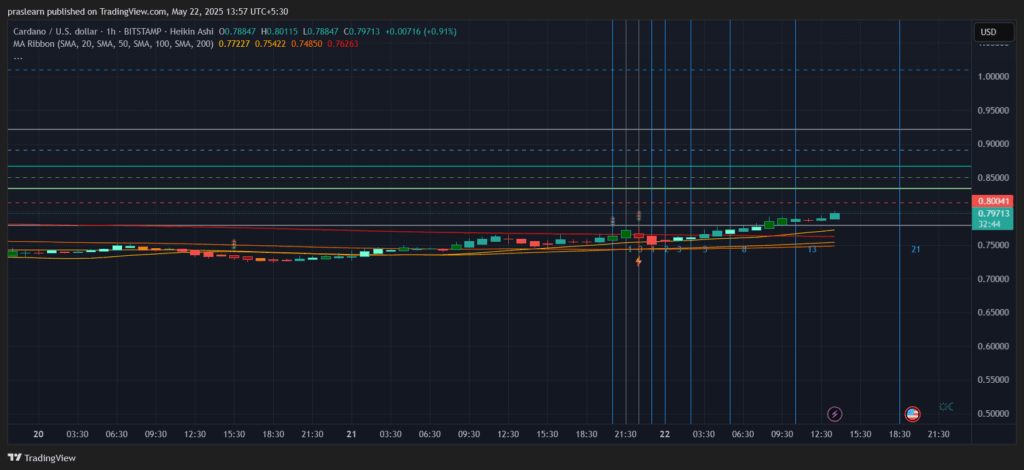The height and width of the screenshot is (470, 1024).
Task: Select the MA Ribbon indicator legend
Action: point(113,44)
